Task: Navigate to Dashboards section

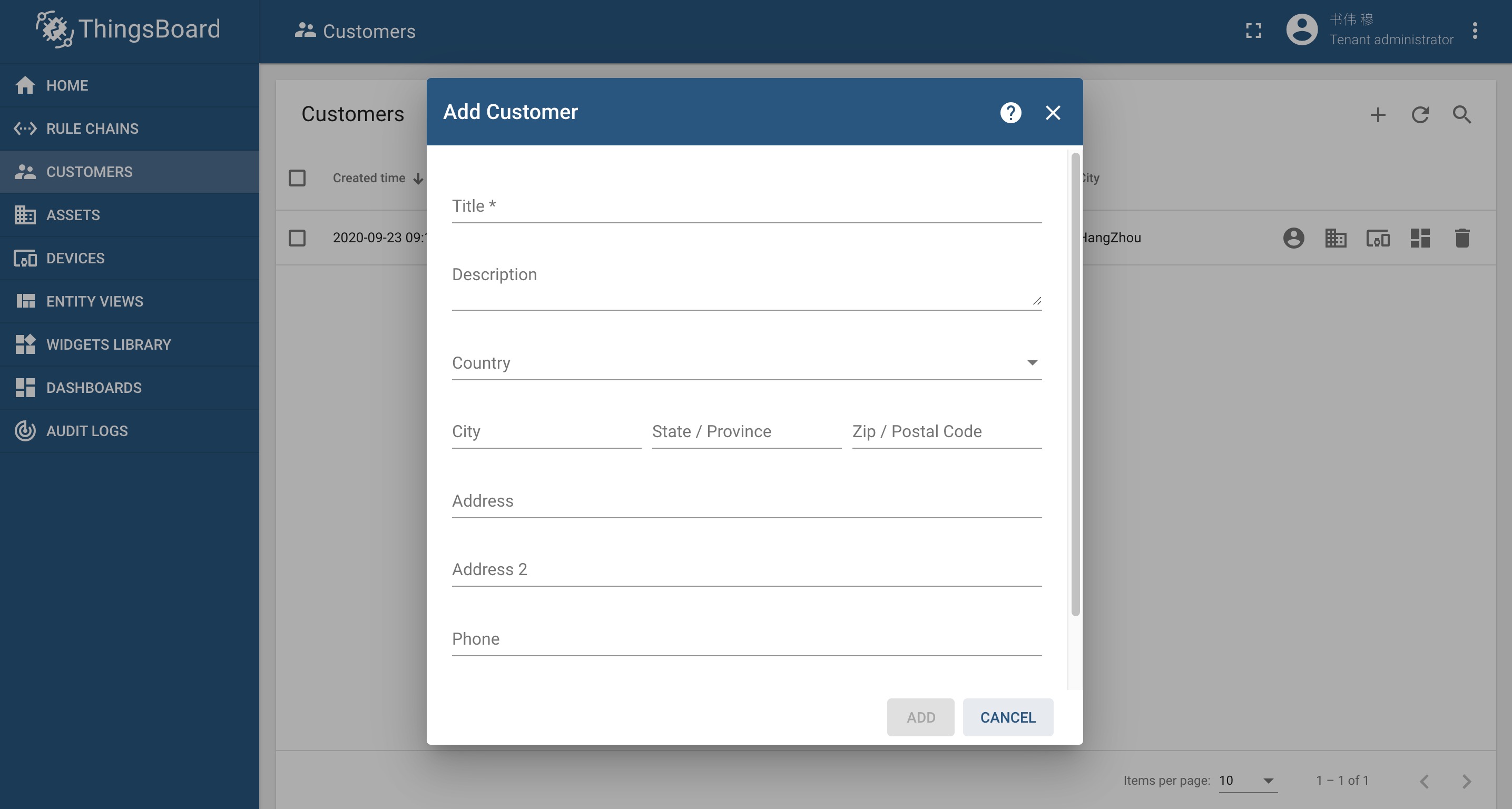Action: click(x=94, y=387)
